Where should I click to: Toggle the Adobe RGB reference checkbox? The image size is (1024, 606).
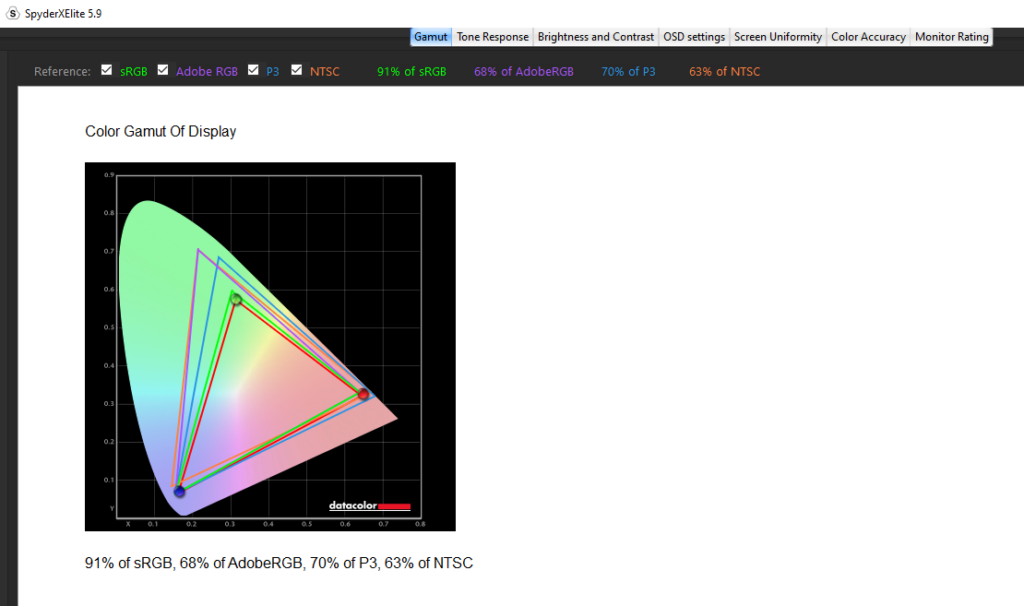[x=163, y=71]
